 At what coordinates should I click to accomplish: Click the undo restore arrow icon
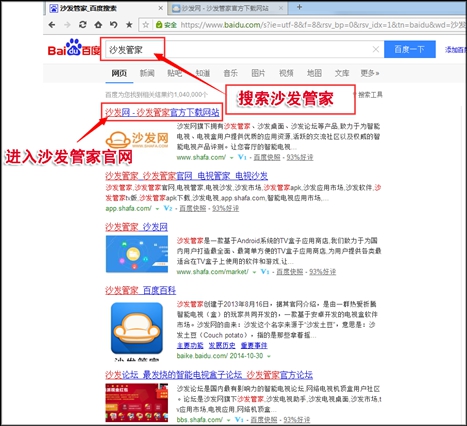tap(114, 25)
